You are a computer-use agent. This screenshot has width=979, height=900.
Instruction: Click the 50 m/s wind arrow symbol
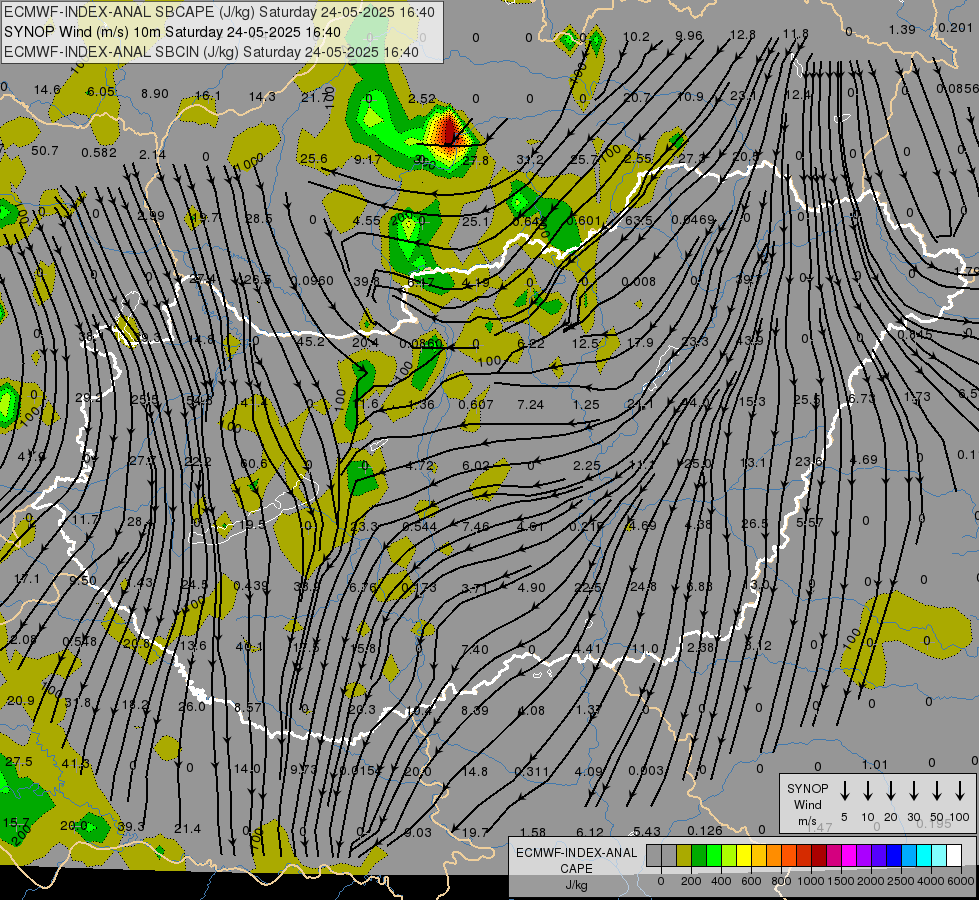pos(937,791)
